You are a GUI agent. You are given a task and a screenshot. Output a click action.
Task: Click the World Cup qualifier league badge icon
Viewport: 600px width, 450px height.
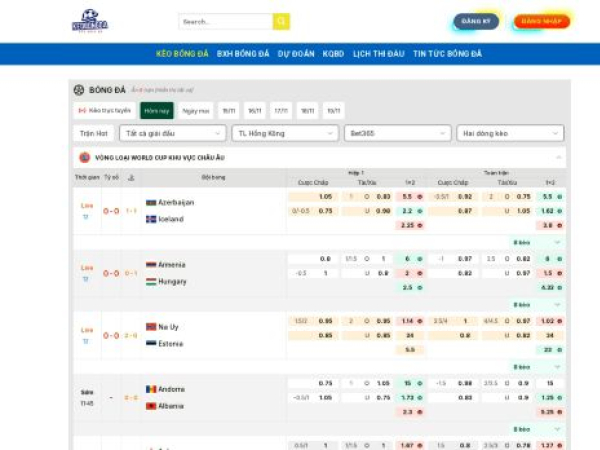pyautogui.click(x=84, y=157)
